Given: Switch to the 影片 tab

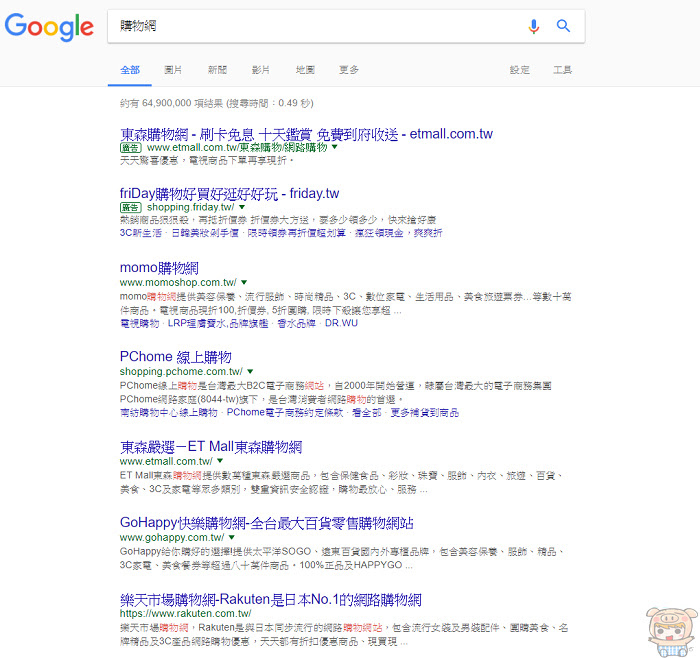Looking at the screenshot, I should pos(261,70).
